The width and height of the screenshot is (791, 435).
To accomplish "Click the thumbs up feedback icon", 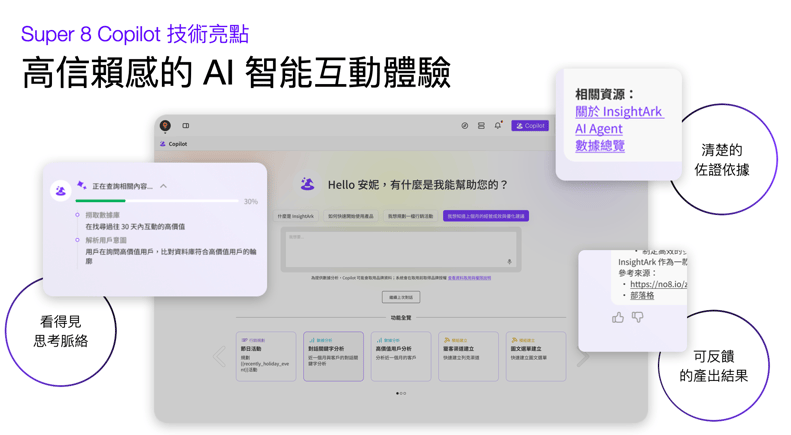I will [x=618, y=317].
